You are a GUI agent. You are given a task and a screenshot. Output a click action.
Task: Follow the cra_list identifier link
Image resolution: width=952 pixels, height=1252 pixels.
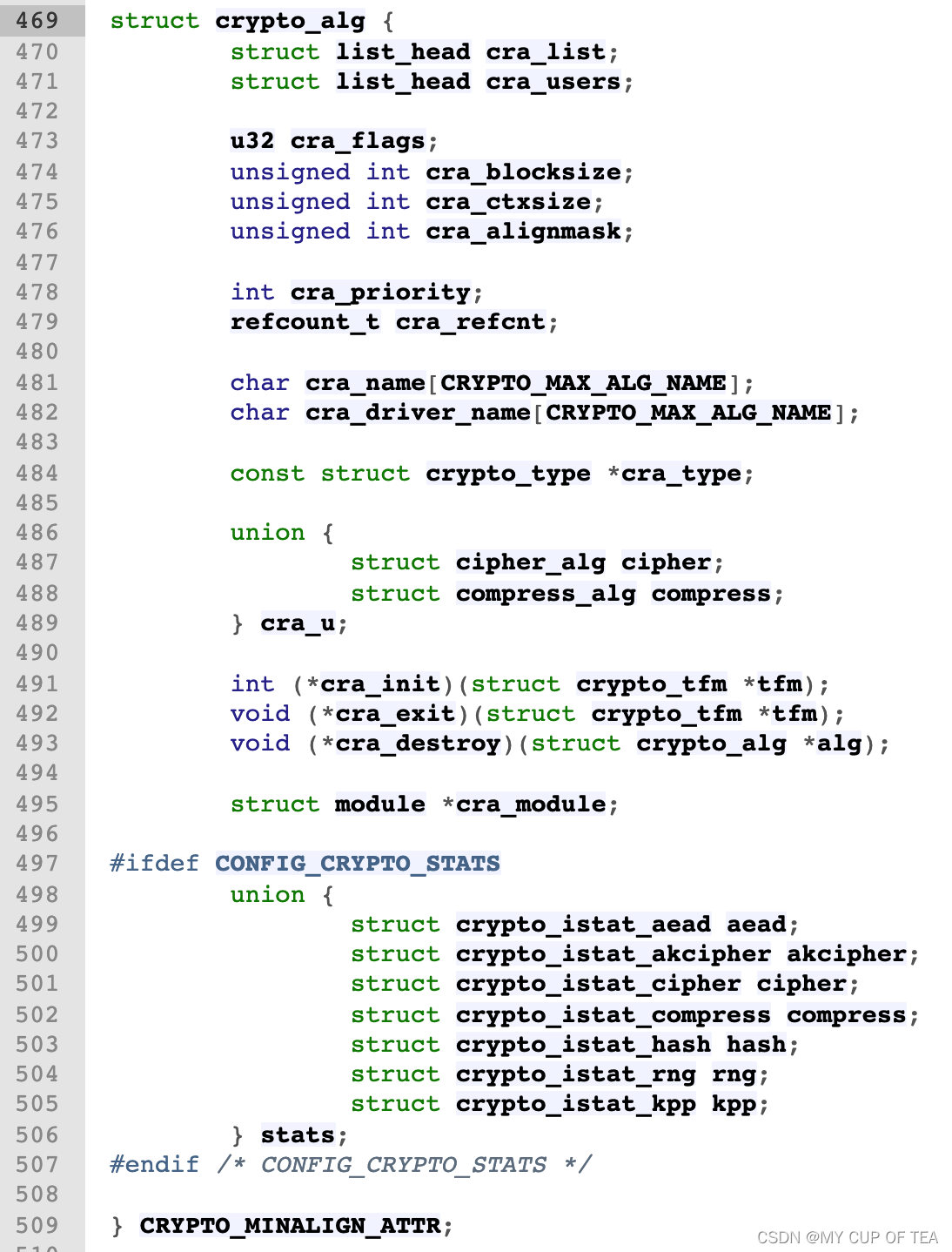point(546,52)
